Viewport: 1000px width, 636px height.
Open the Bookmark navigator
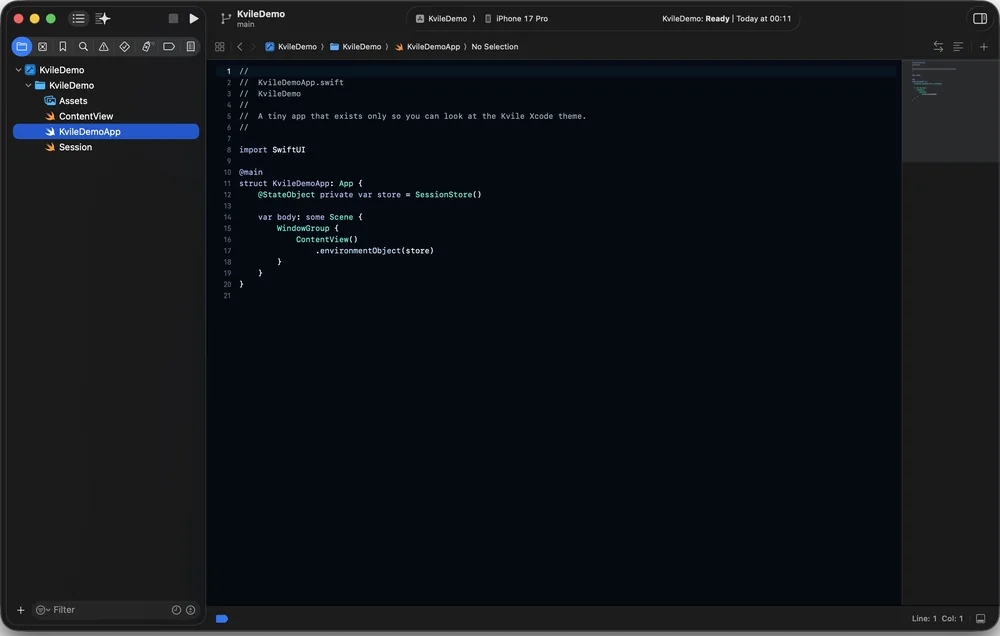tap(62, 47)
